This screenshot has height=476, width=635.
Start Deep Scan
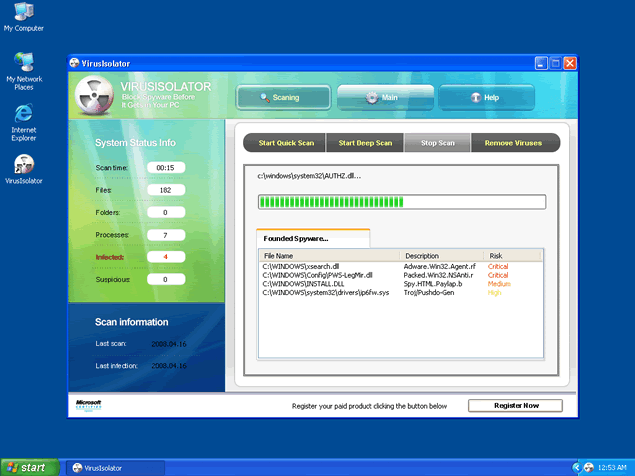tap(364, 143)
